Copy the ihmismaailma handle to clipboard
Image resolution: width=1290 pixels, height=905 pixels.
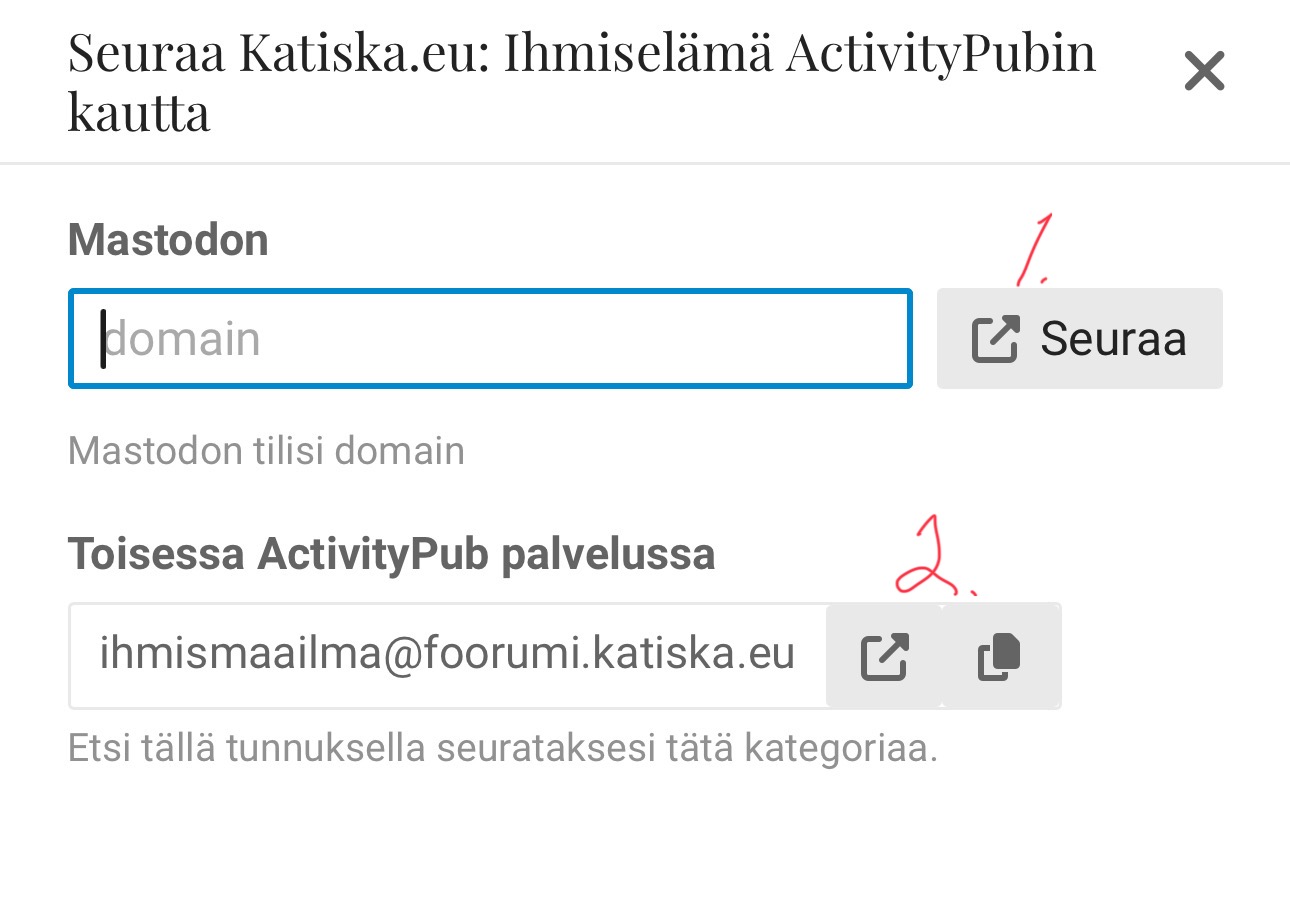[1000, 657]
